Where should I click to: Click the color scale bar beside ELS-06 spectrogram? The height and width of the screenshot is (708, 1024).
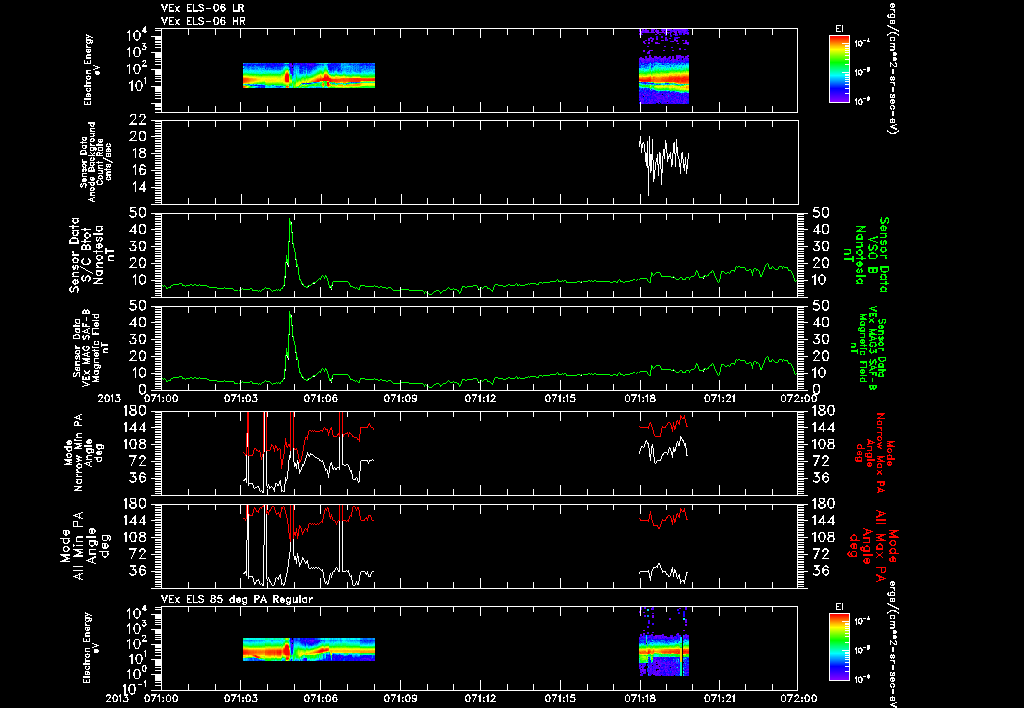[839, 69]
